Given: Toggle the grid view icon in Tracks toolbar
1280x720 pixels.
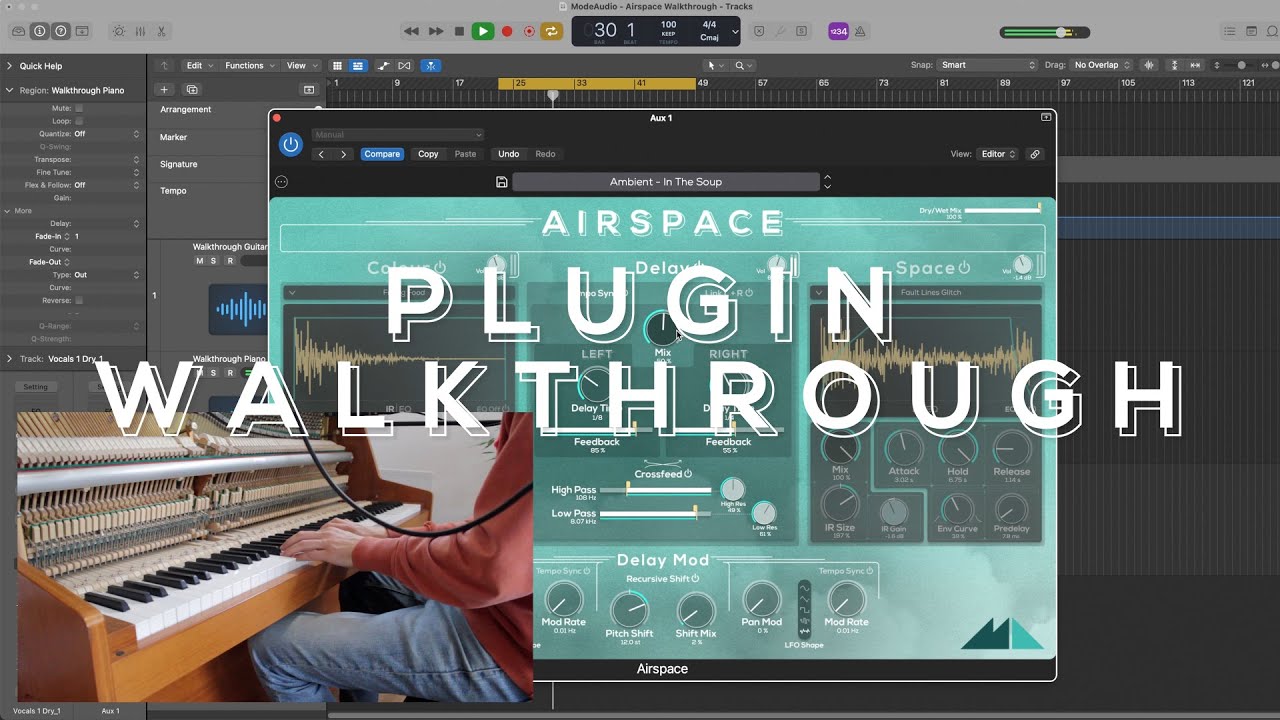Looking at the screenshot, I should [338, 65].
